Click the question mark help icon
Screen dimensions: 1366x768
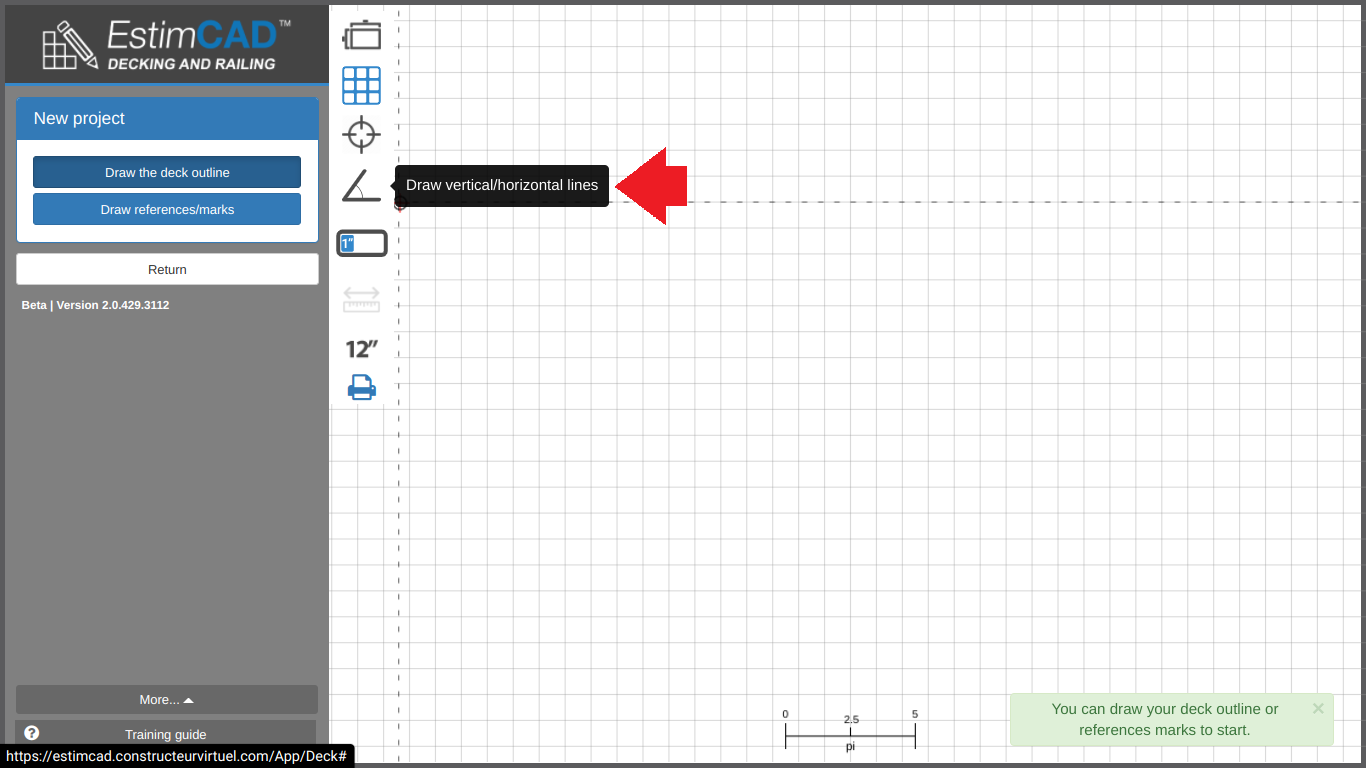32,733
